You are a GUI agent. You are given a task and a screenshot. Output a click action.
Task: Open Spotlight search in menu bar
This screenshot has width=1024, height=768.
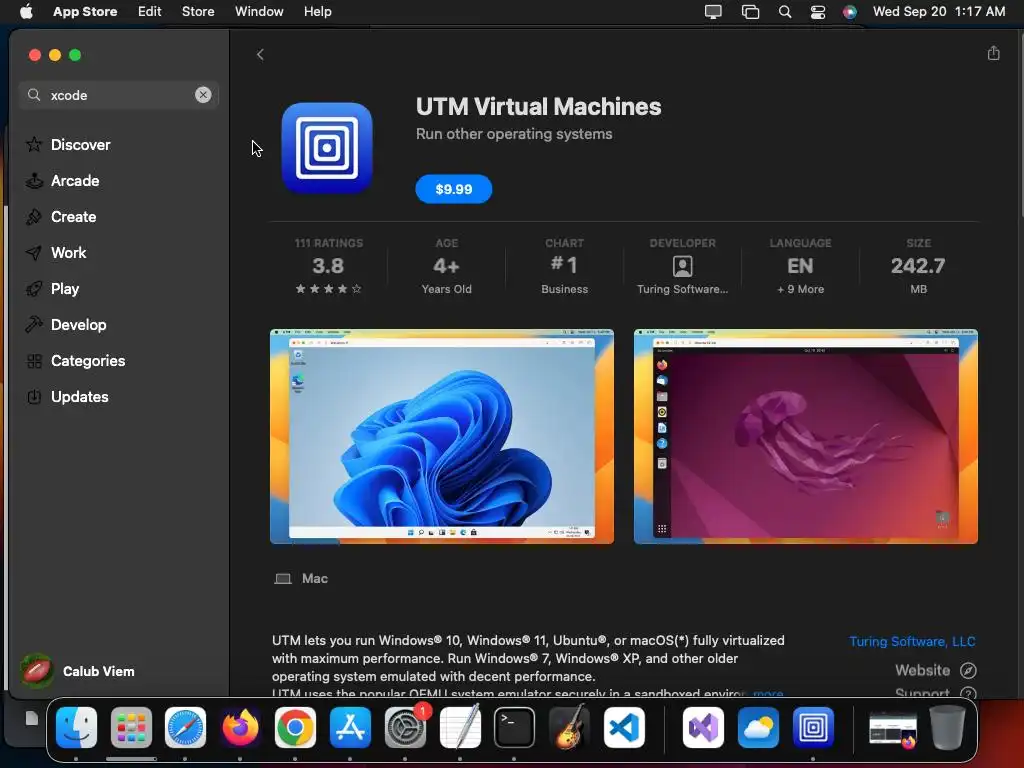coord(785,12)
